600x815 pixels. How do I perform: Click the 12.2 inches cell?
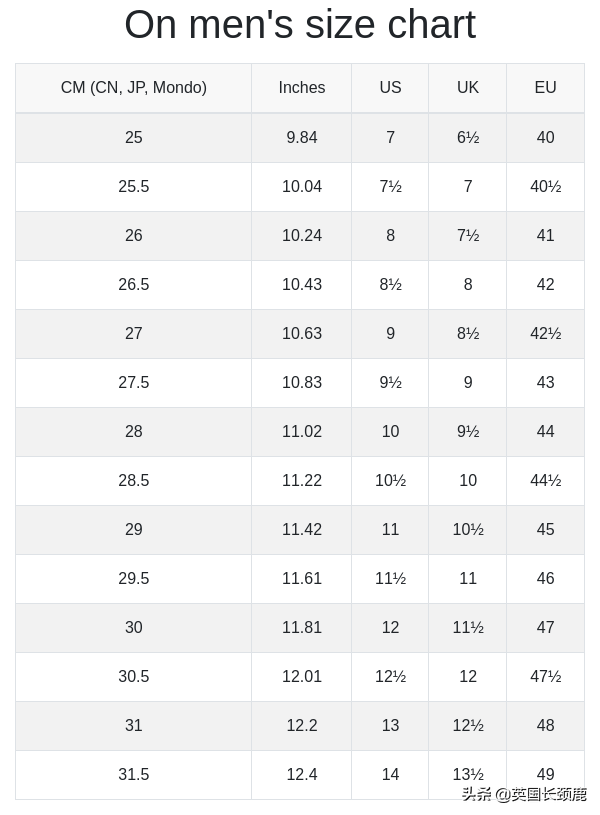click(x=302, y=726)
